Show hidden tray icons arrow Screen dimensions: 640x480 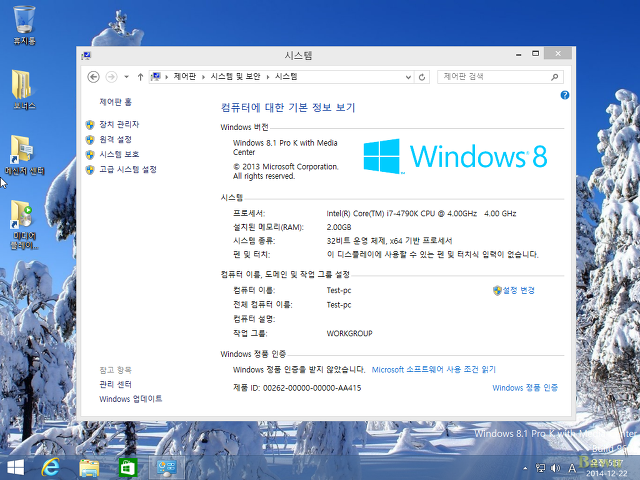coord(525,468)
